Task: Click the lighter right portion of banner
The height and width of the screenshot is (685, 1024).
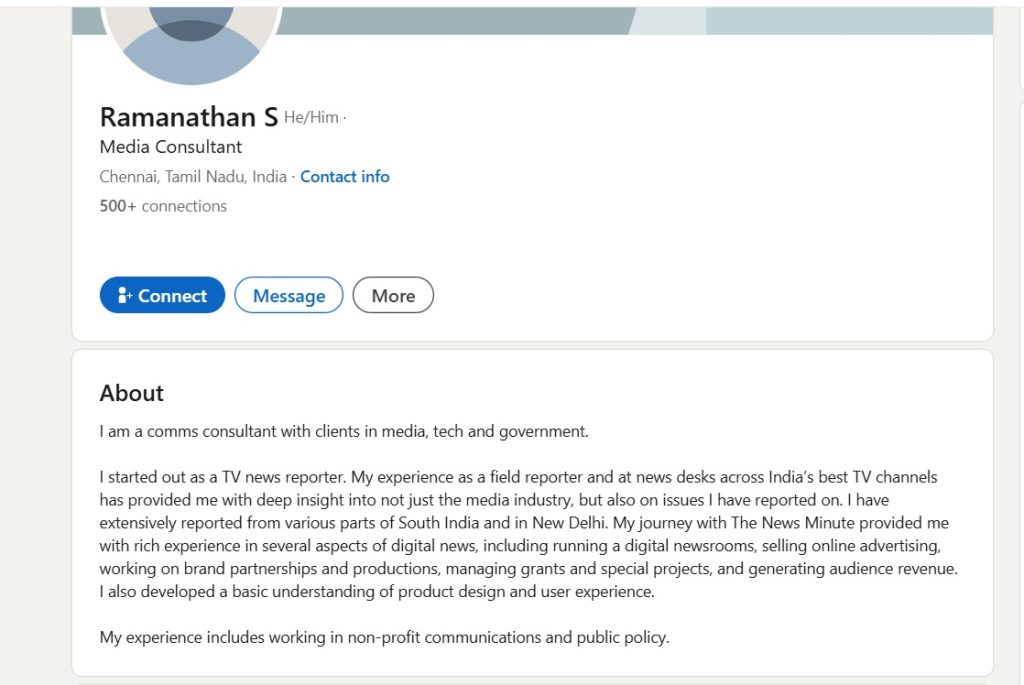Action: click(x=848, y=20)
